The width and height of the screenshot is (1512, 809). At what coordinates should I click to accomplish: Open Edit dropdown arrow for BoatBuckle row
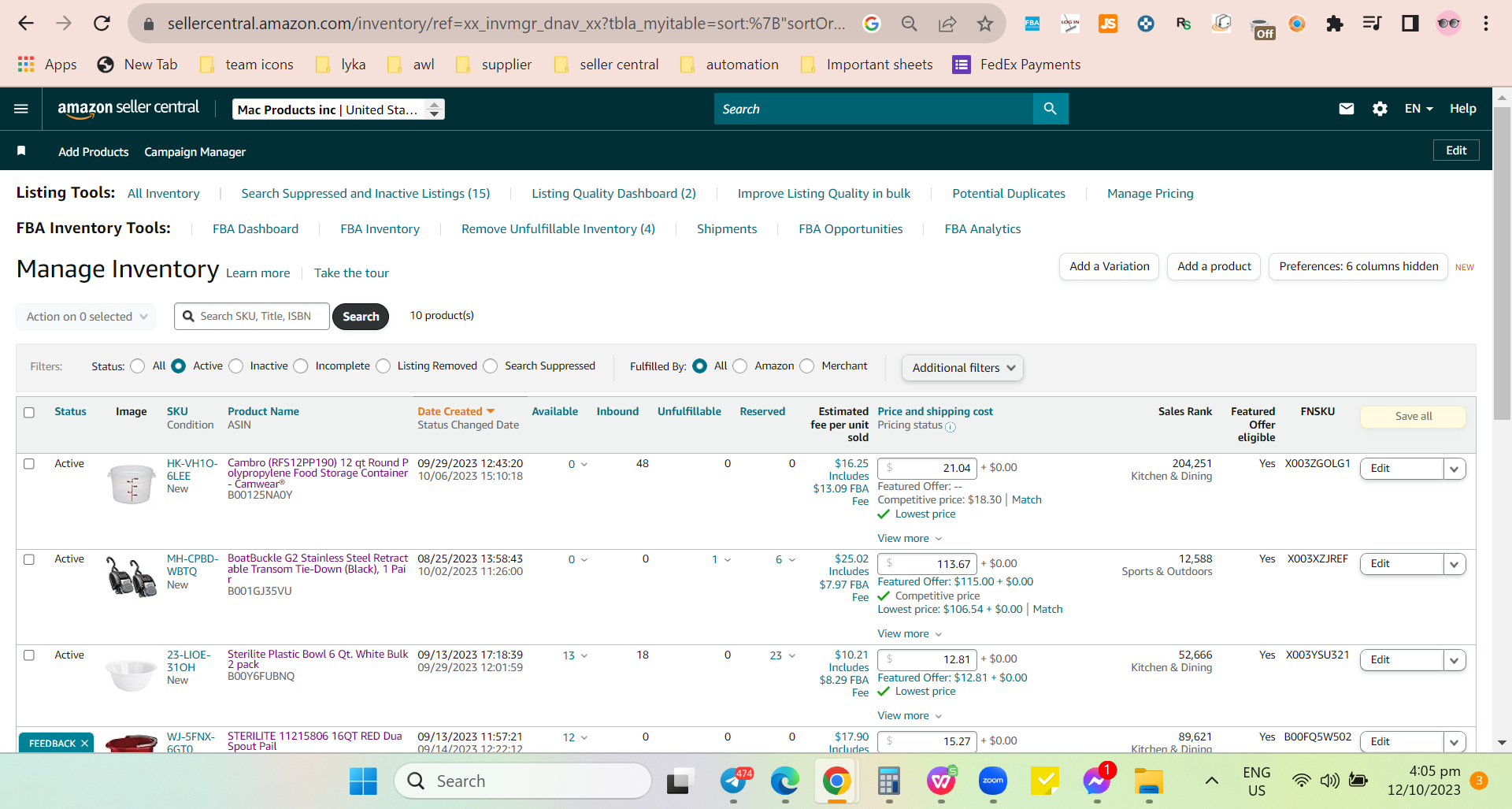1455,565
